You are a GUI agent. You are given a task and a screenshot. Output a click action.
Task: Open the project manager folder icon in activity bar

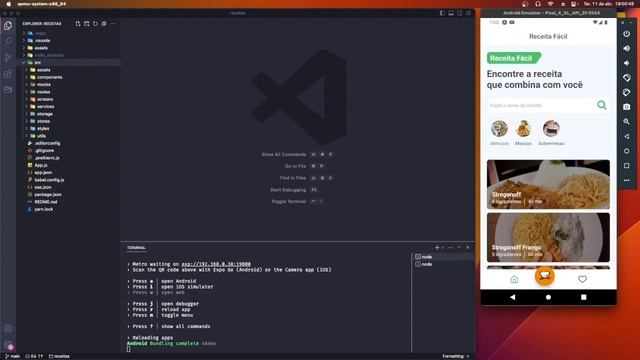tap(8, 89)
